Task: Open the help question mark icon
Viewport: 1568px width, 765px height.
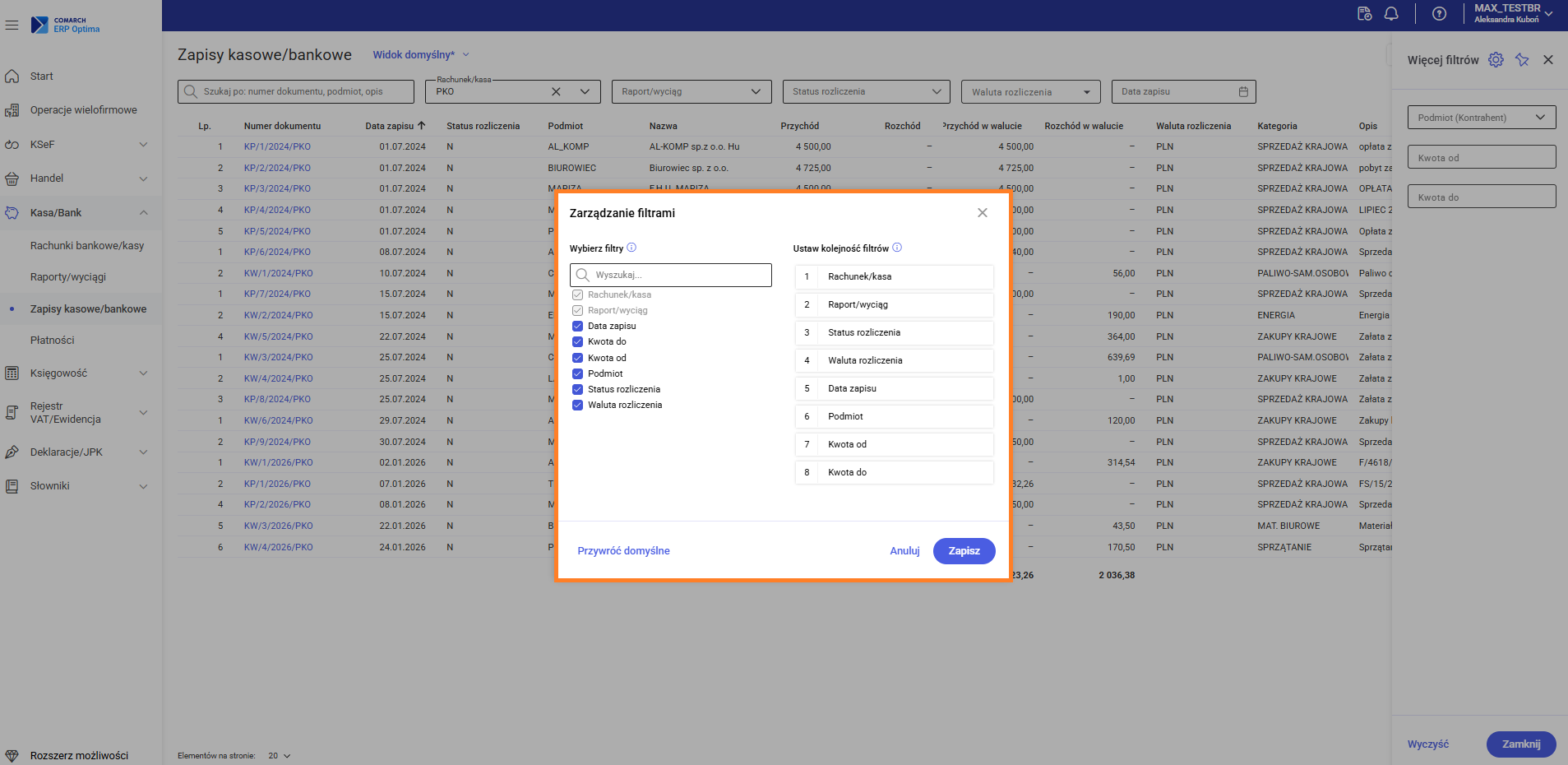Action: pyautogui.click(x=1439, y=14)
